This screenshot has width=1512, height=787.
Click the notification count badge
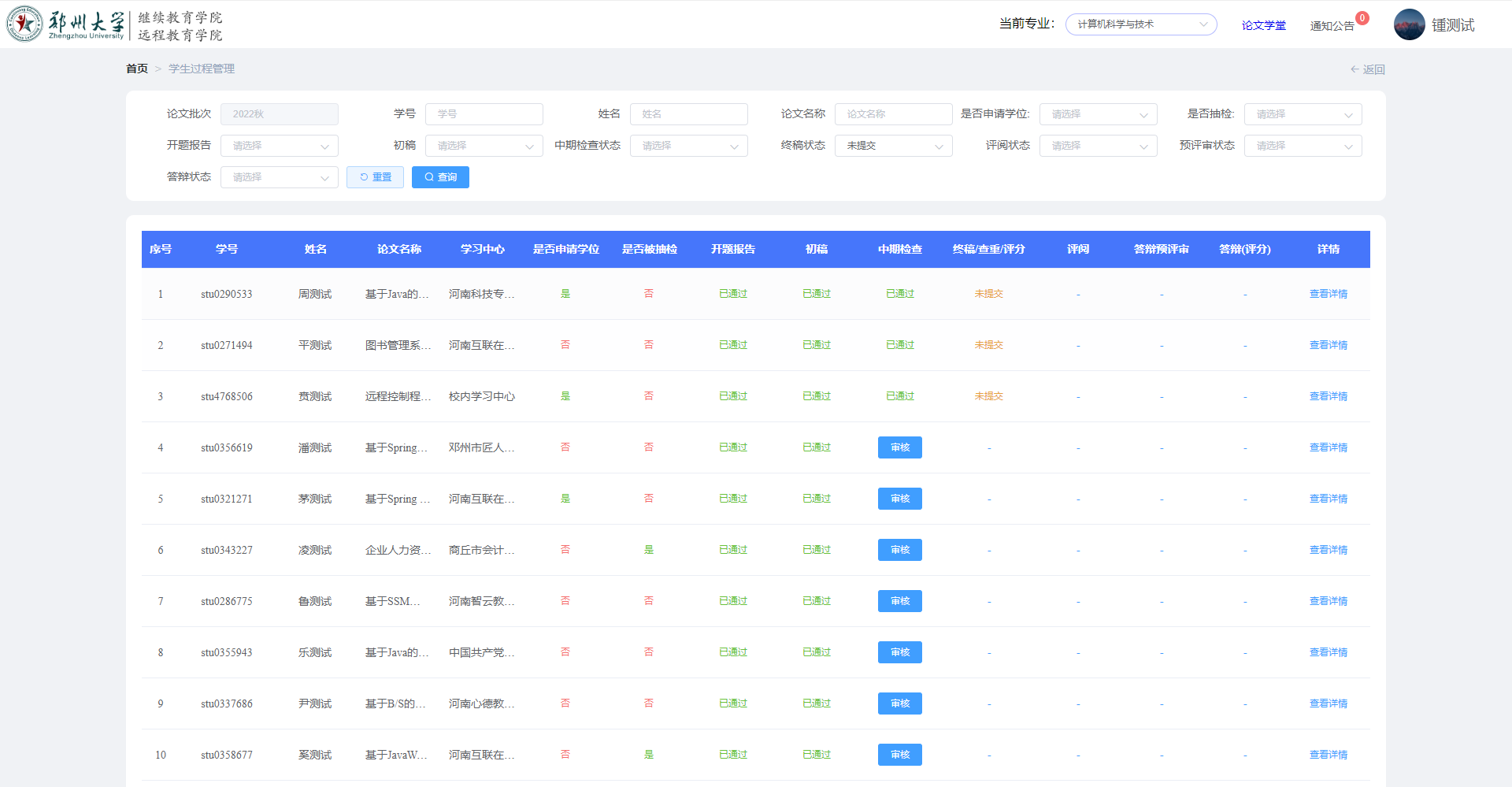click(x=1362, y=18)
